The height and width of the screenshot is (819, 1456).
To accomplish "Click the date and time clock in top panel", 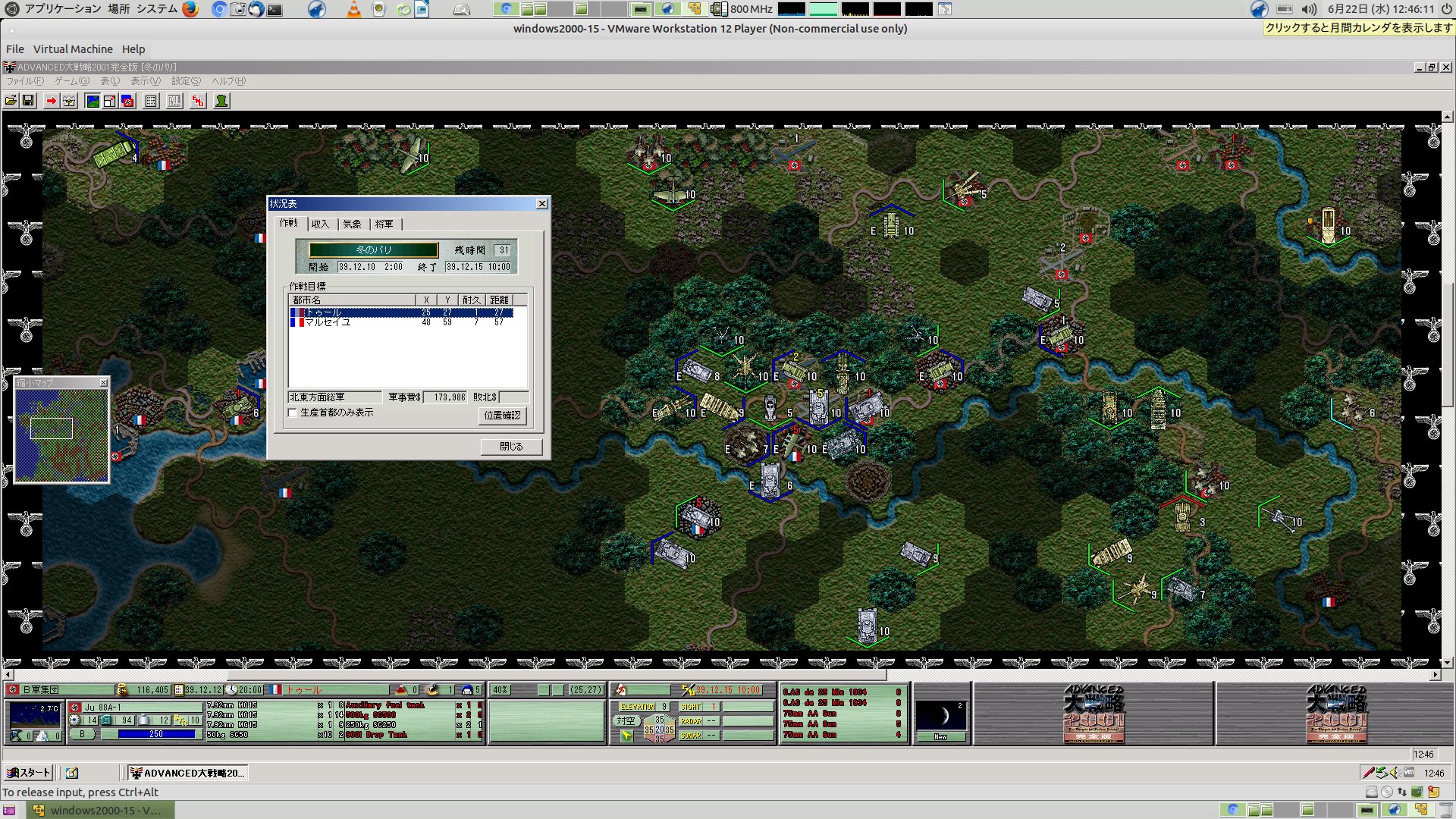I will pyautogui.click(x=1381, y=9).
